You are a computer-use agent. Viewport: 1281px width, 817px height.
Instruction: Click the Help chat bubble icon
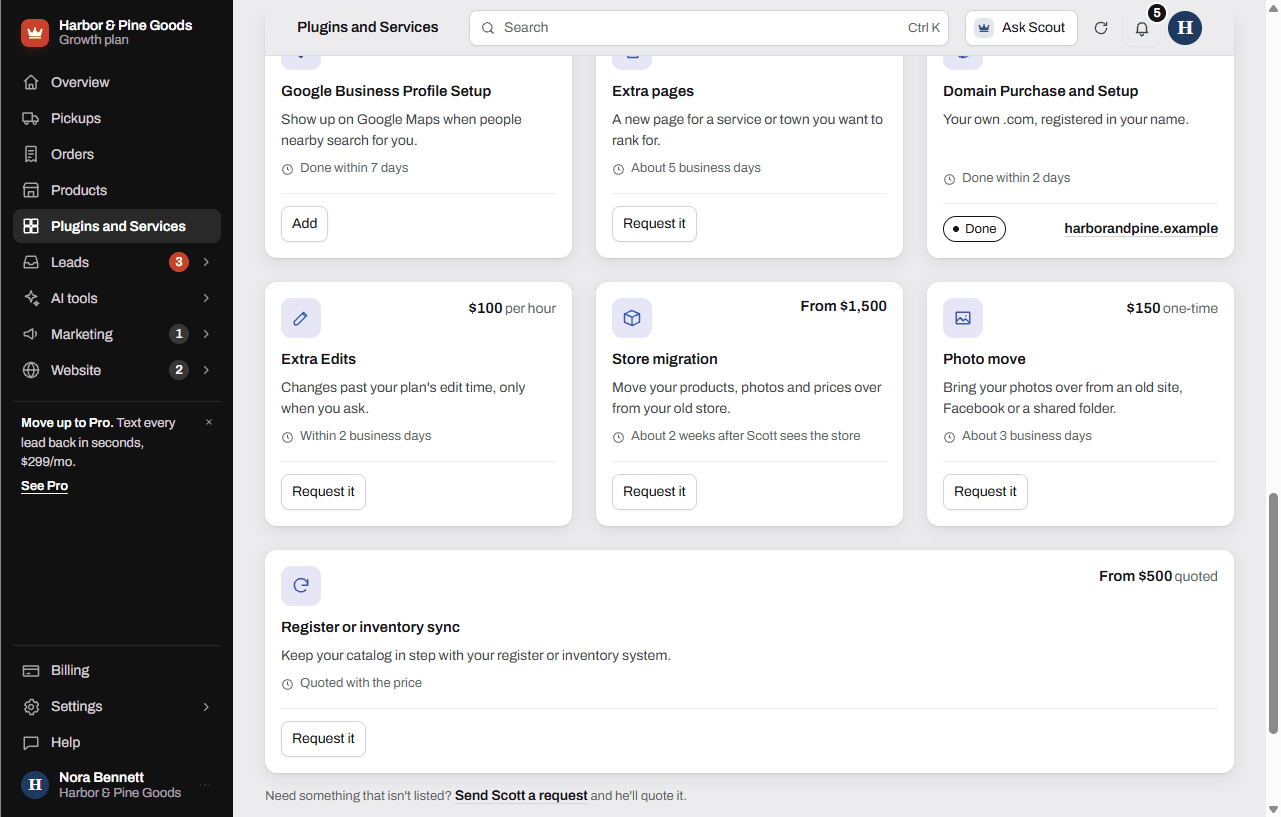[31, 742]
